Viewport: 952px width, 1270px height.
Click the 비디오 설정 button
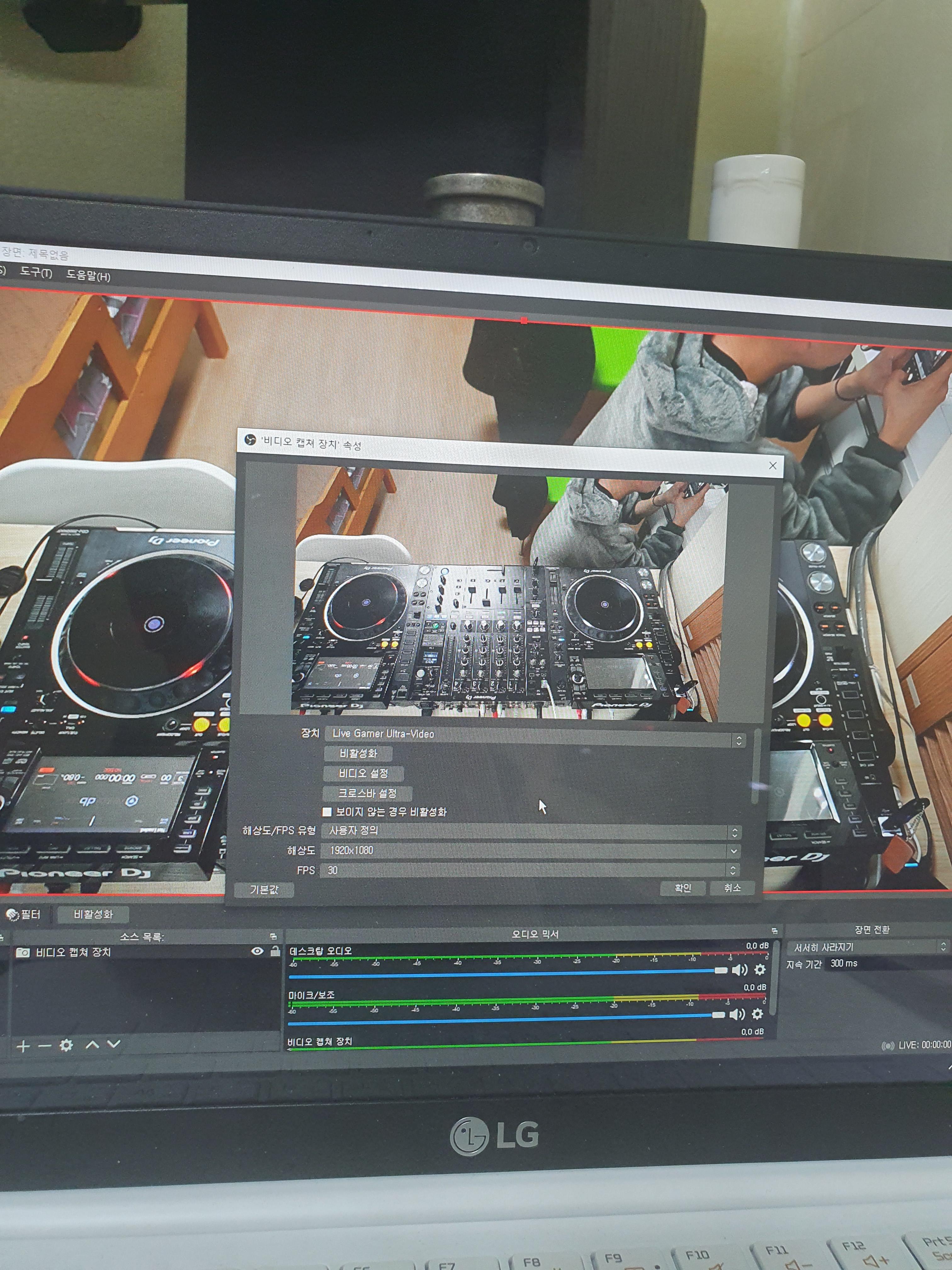363,773
